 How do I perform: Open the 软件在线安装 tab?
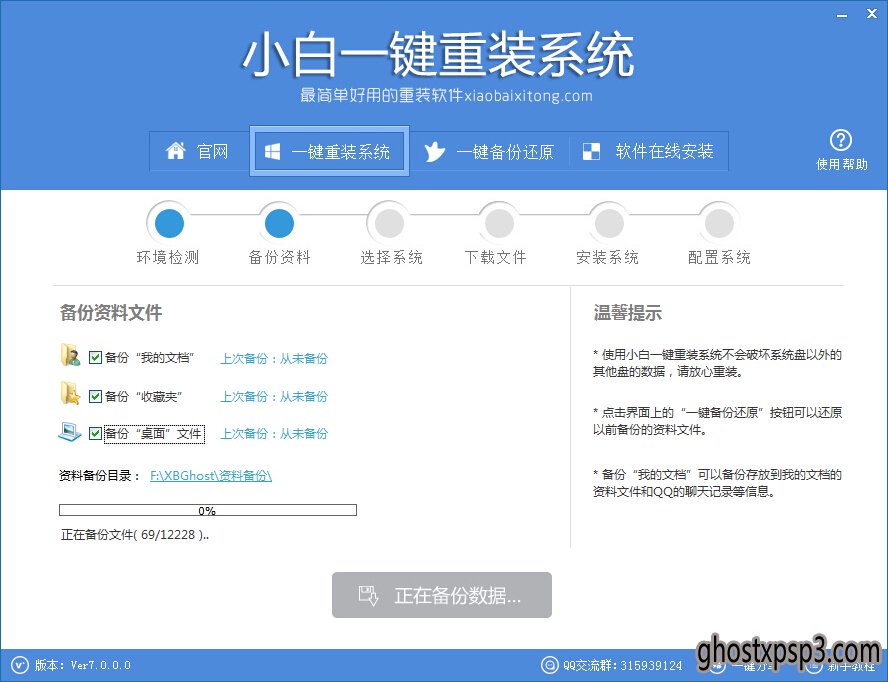[648, 151]
